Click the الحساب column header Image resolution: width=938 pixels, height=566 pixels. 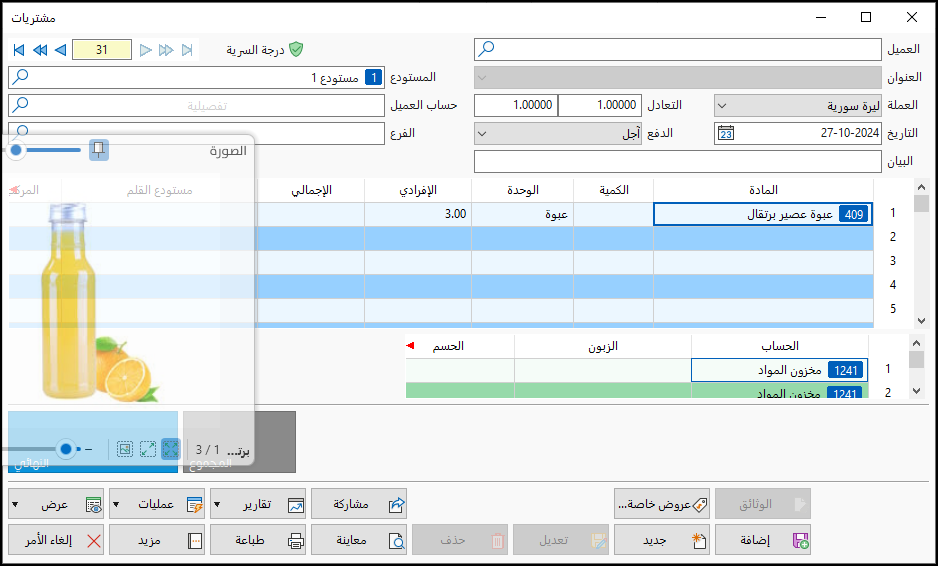coord(779,346)
